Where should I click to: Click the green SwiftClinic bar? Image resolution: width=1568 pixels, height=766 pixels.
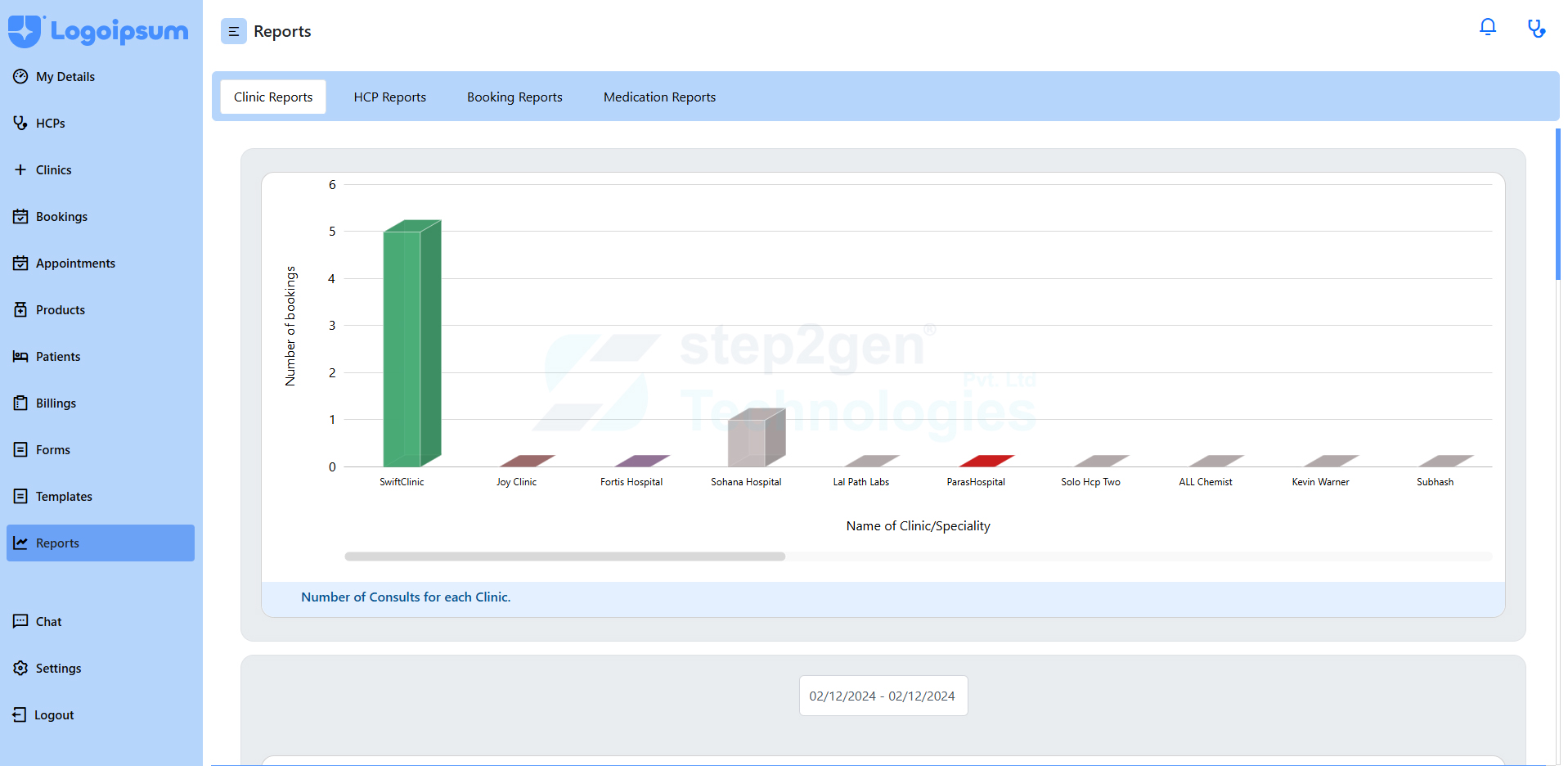pos(411,344)
